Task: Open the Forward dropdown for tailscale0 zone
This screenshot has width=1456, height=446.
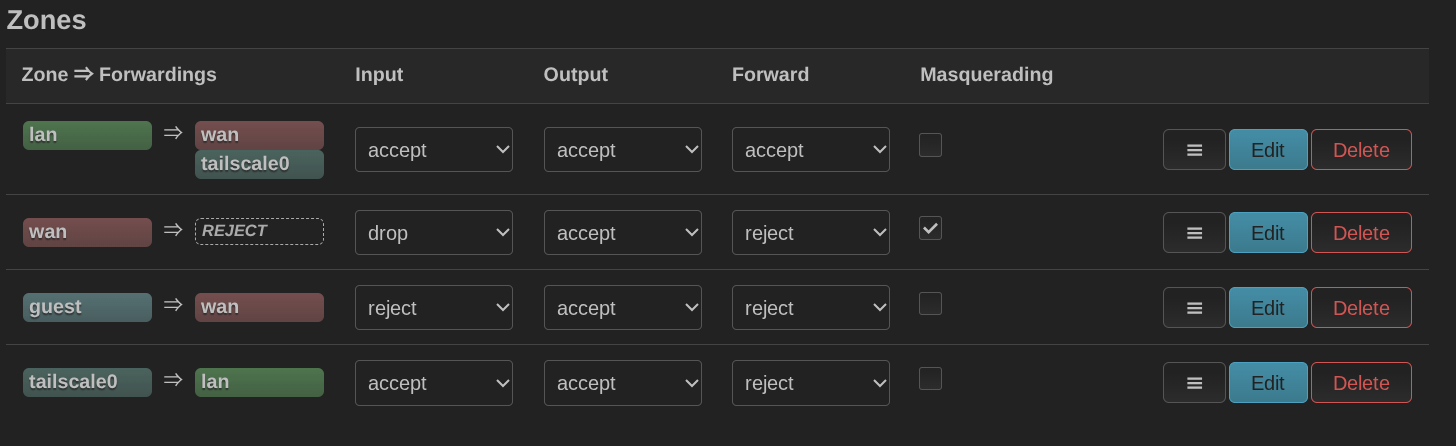Action: tap(811, 383)
